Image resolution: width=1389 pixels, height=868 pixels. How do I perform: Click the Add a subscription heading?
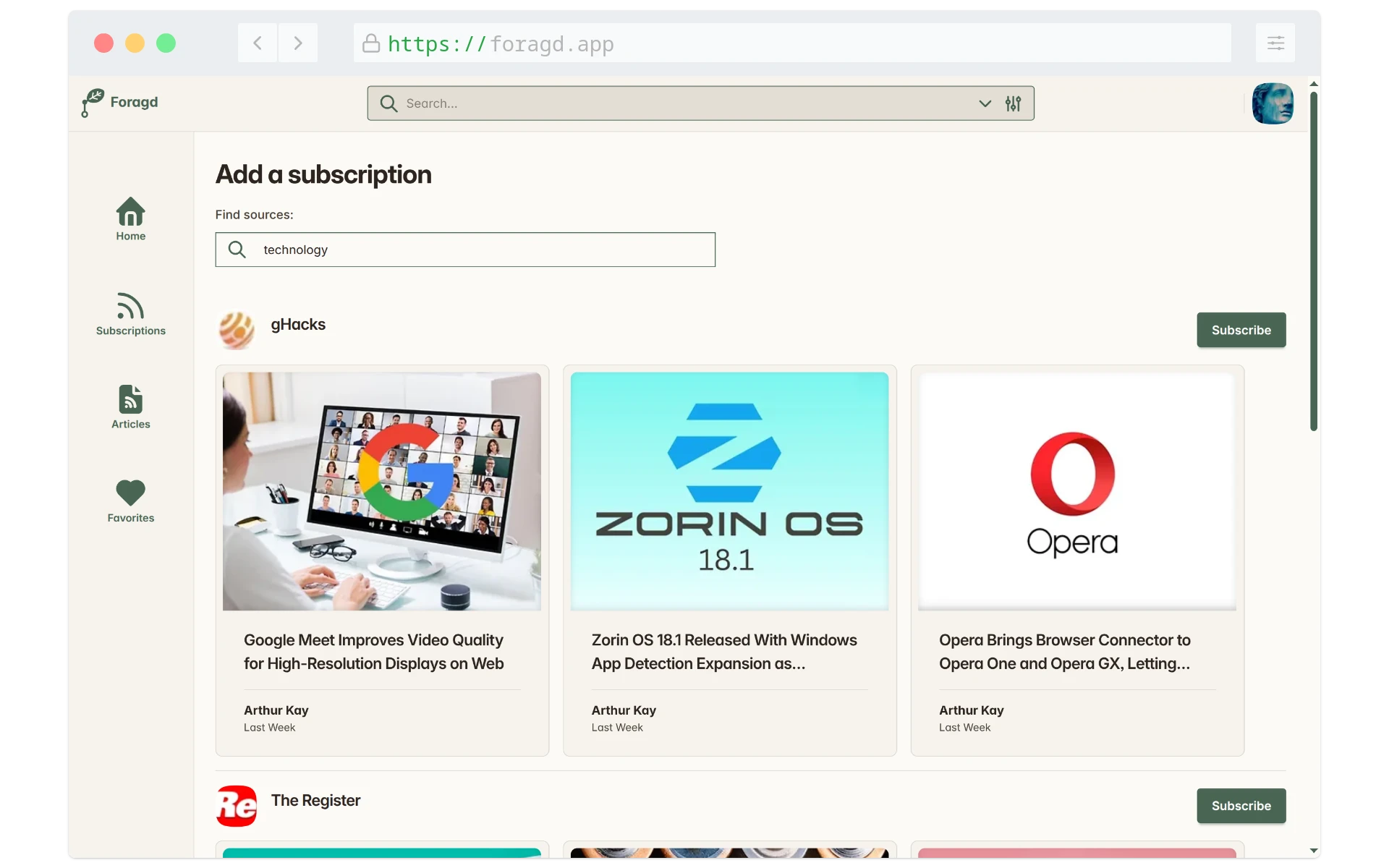(x=323, y=175)
